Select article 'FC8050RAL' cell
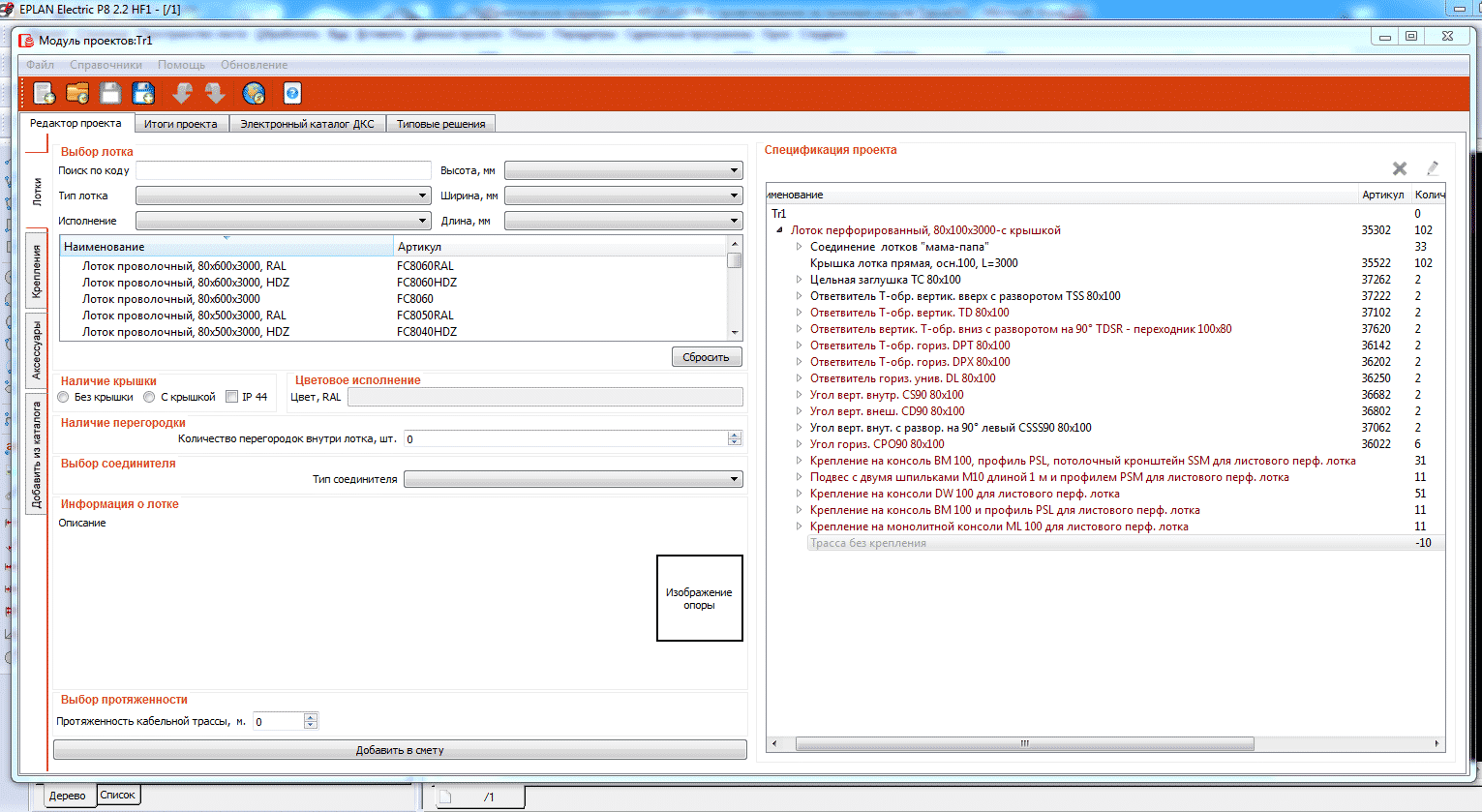 tap(425, 316)
